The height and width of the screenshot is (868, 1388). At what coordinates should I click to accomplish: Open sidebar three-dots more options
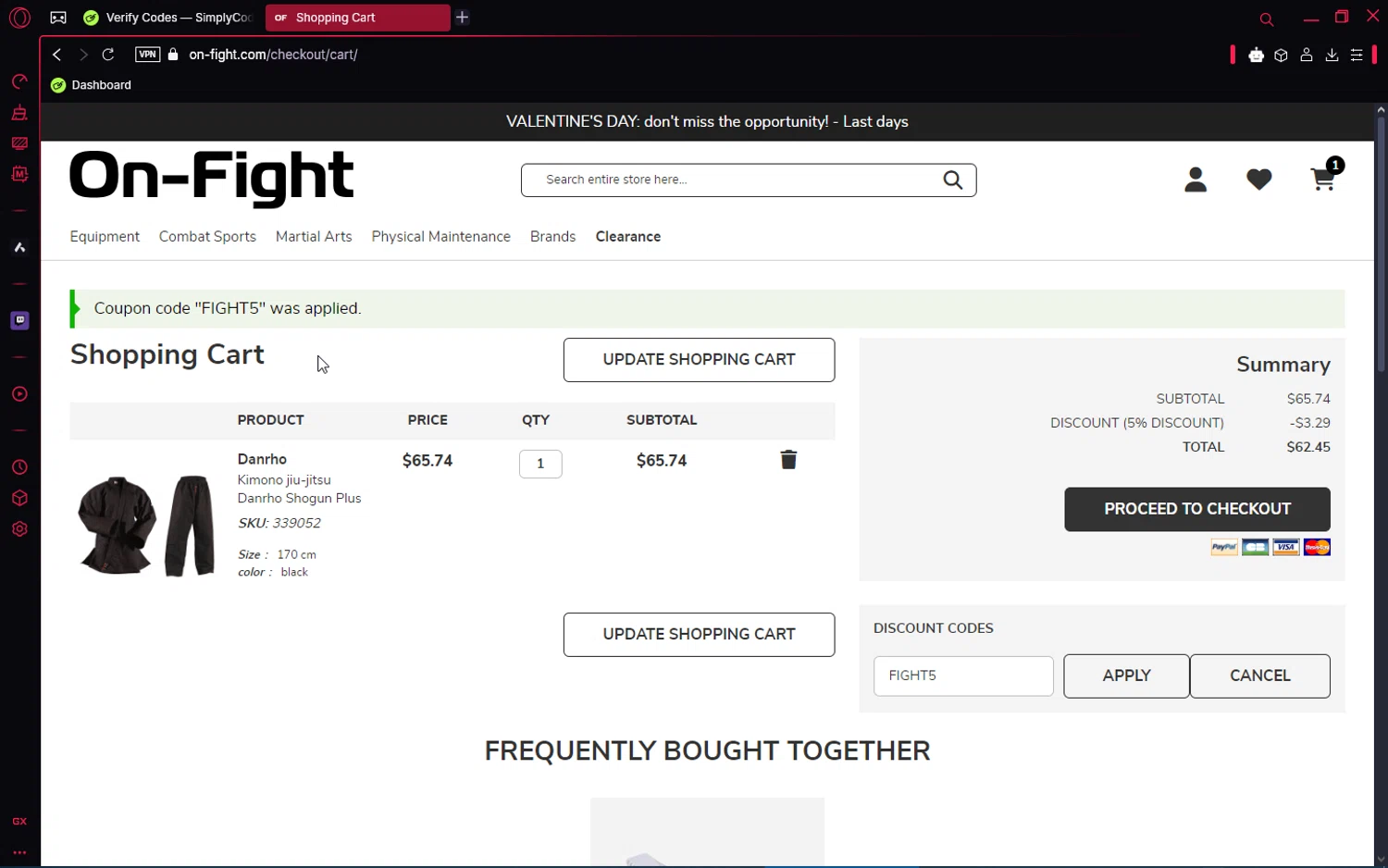click(19, 852)
